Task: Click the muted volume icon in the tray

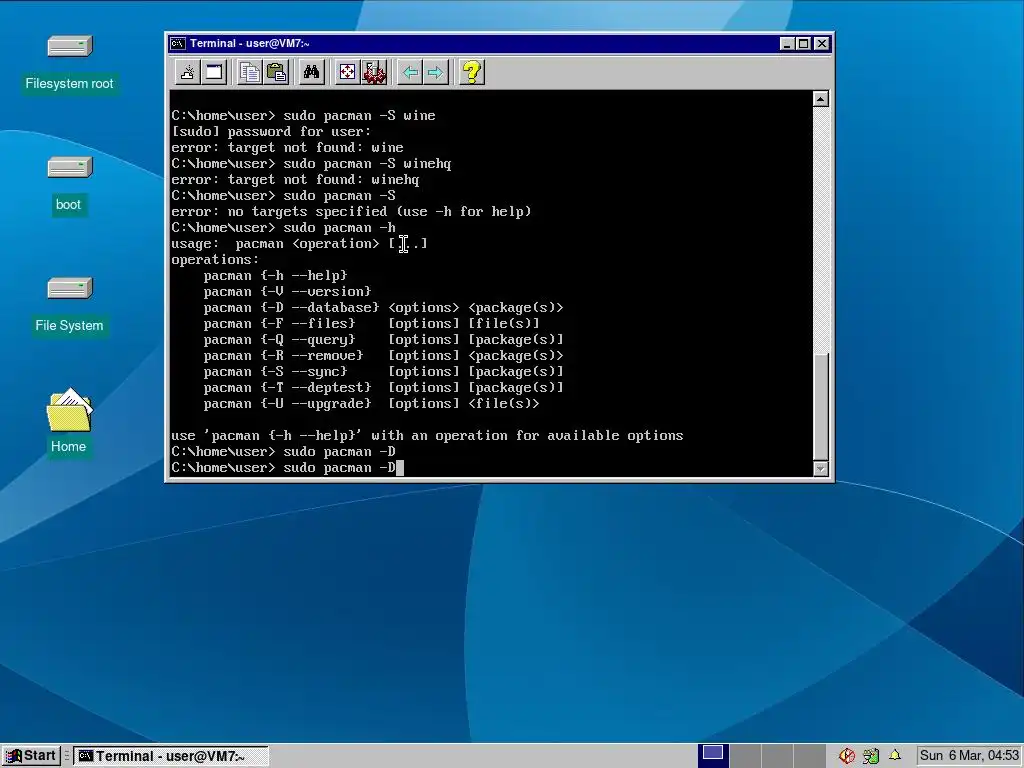Action: 847,756
